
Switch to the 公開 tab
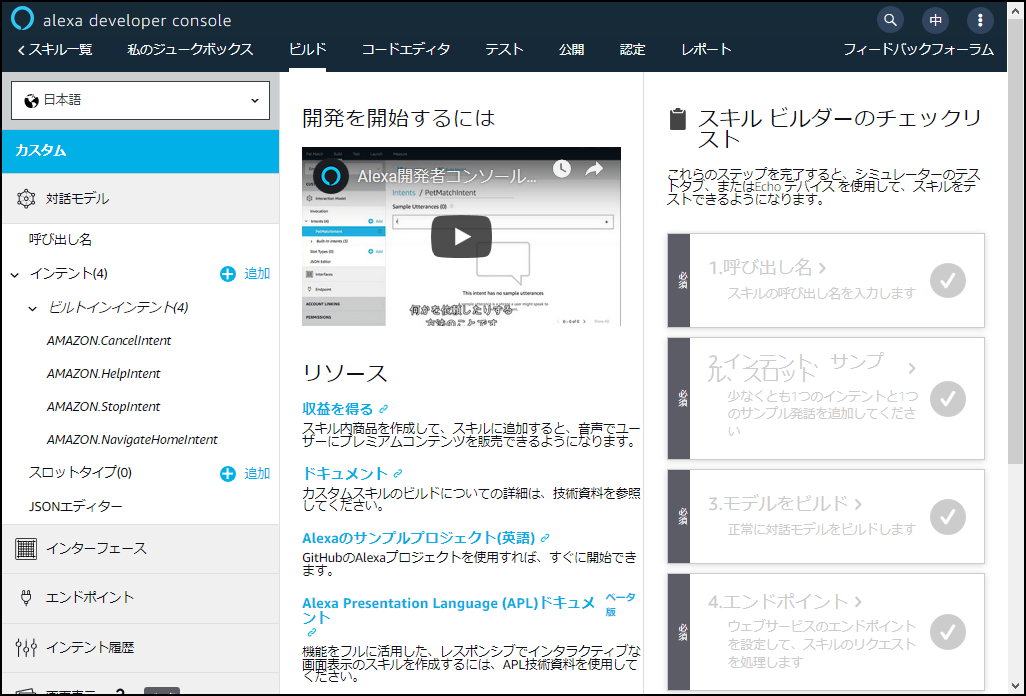coord(571,50)
